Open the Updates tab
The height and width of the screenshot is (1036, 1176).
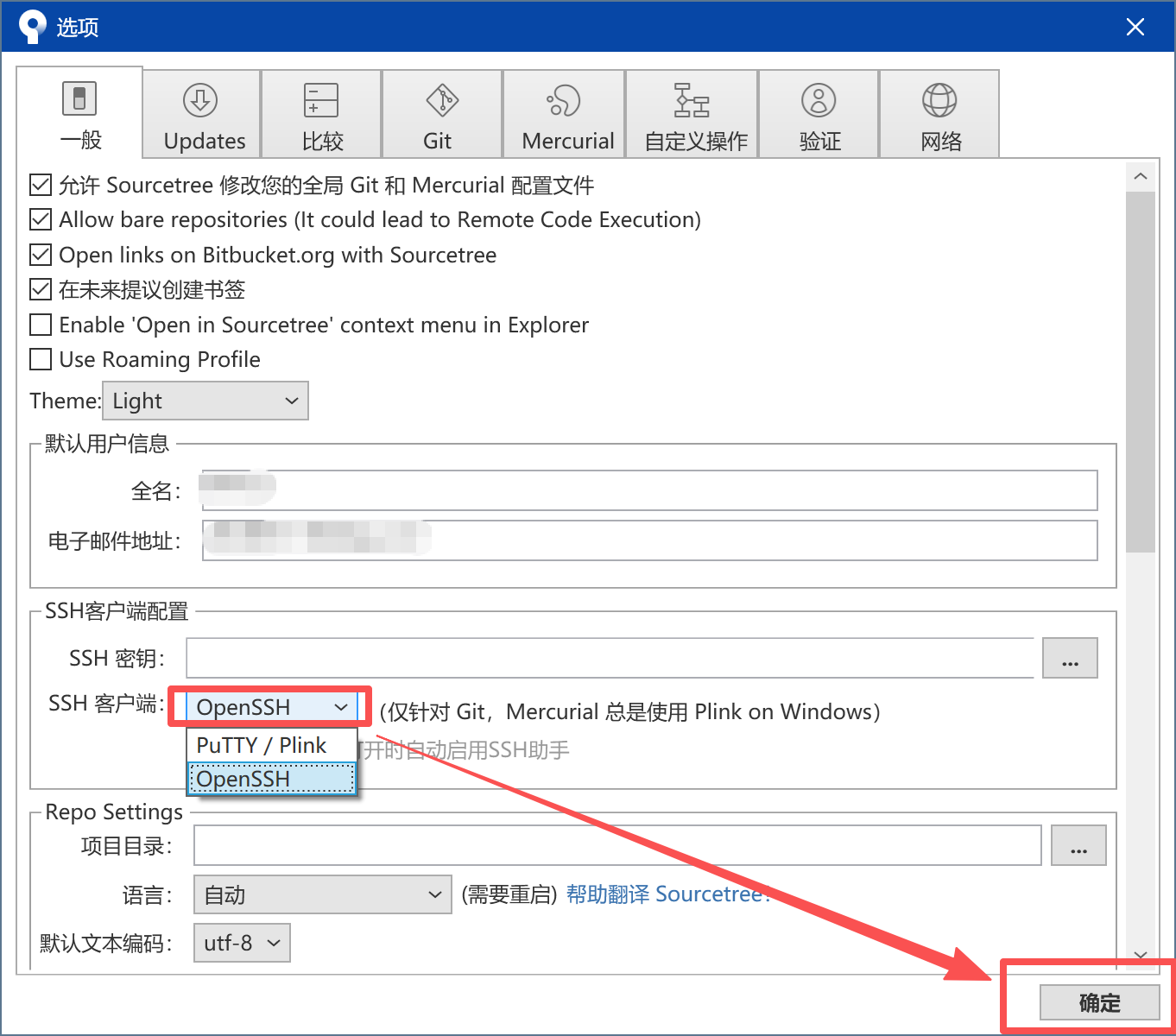[202, 114]
